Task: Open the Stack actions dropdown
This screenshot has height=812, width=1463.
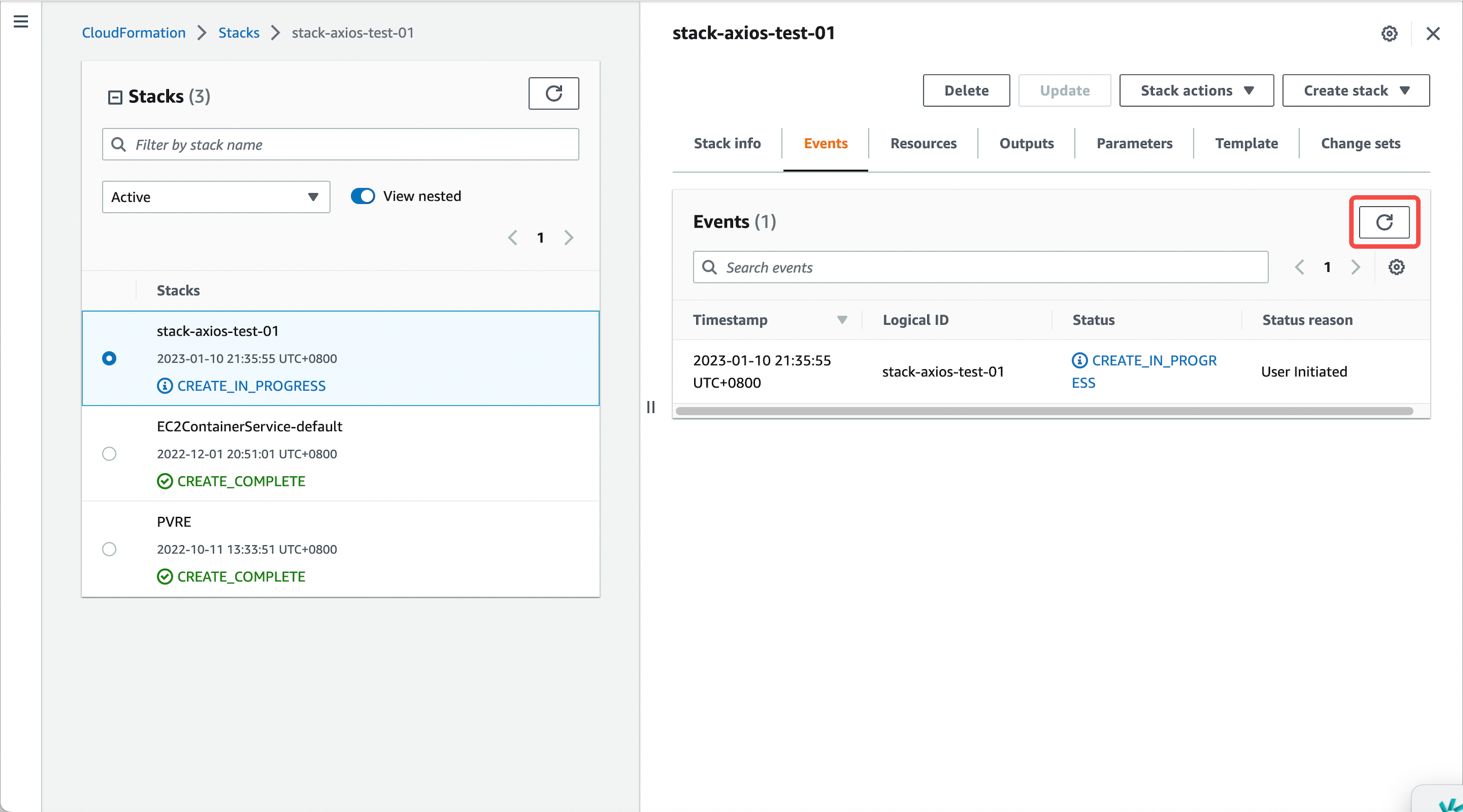Action: point(1197,90)
